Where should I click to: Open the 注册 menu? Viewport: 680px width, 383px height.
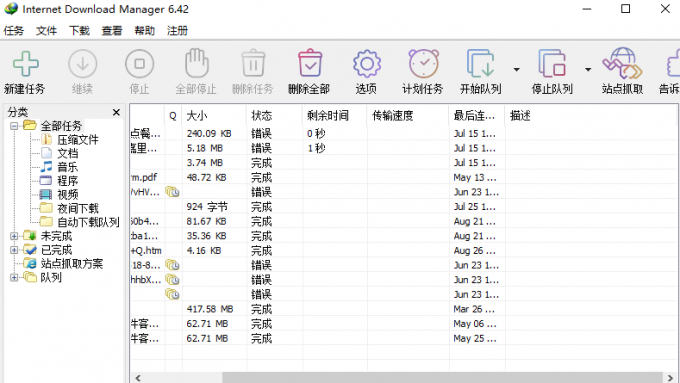[x=177, y=31]
